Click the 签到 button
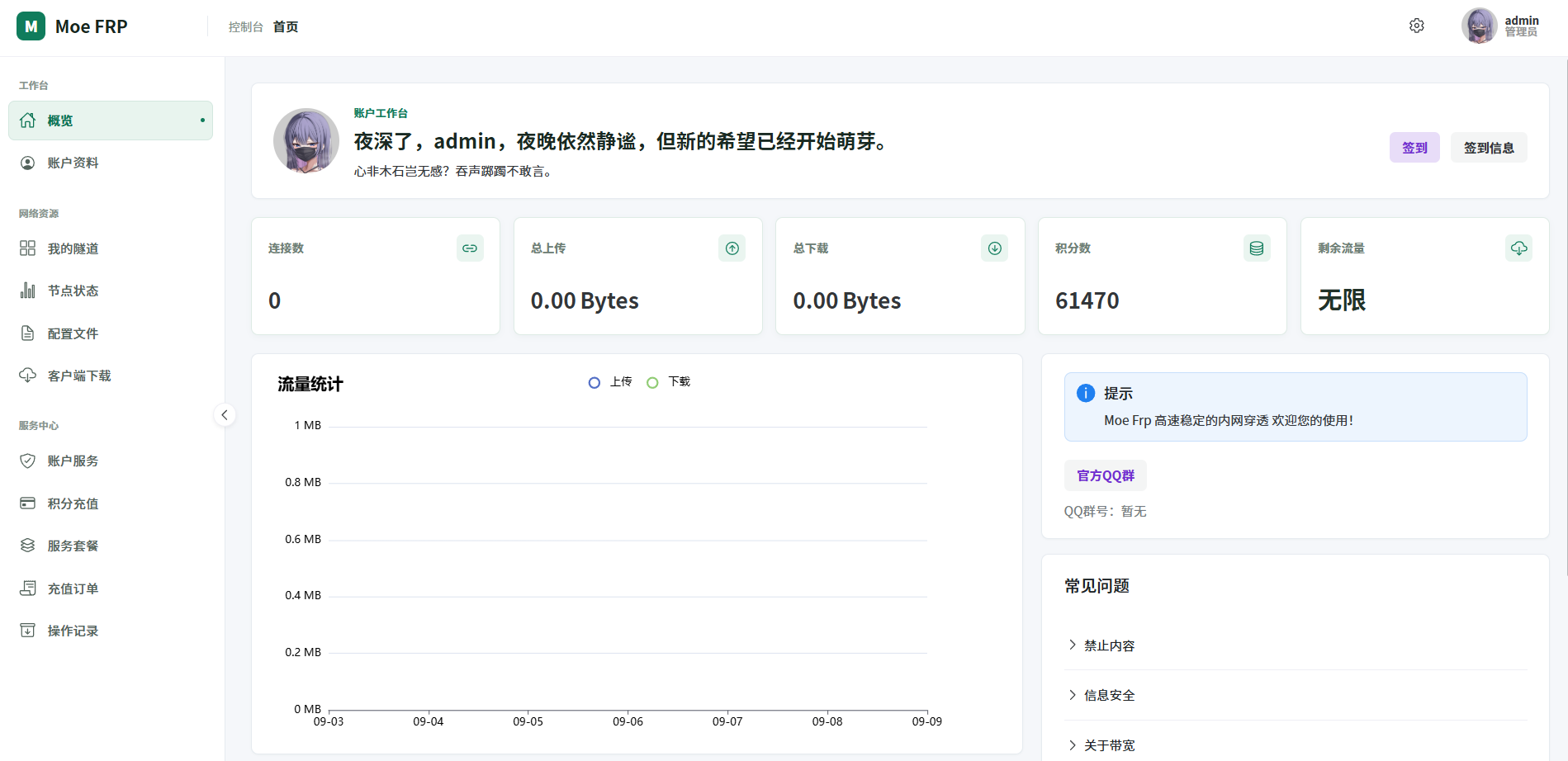 coord(1414,148)
